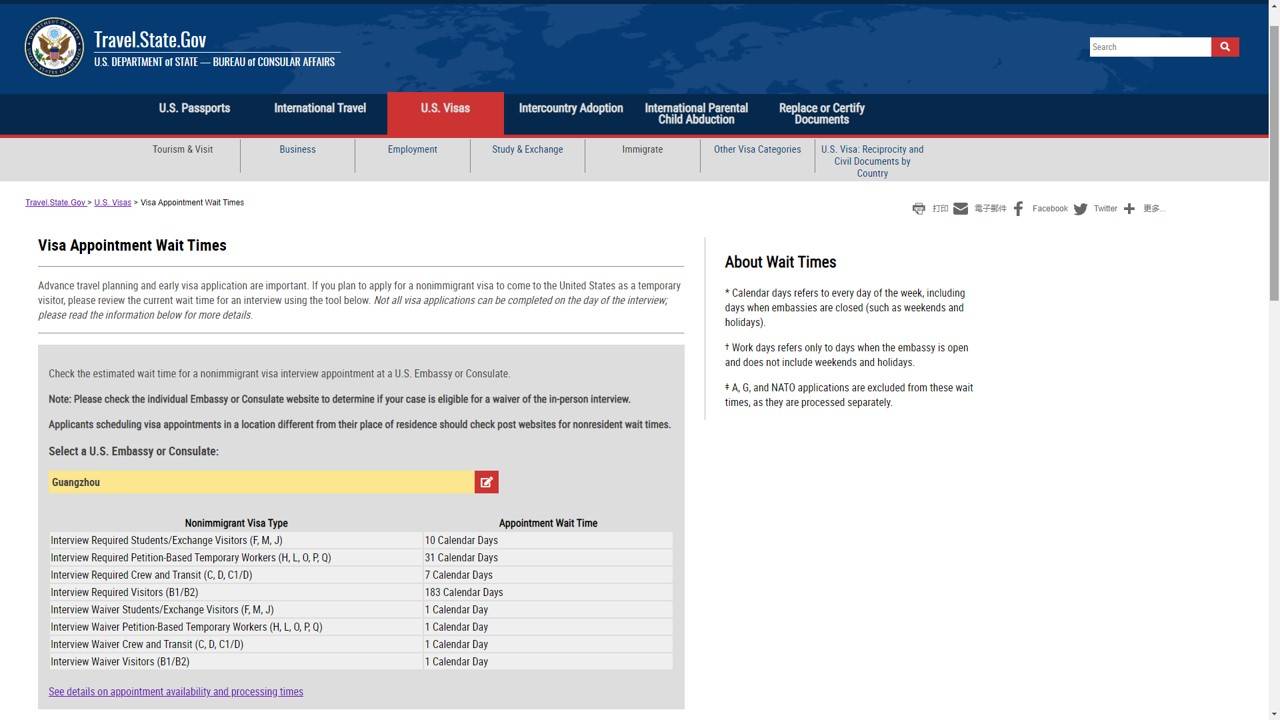
Task: Open the U.S. Passports menu
Action: (194, 108)
